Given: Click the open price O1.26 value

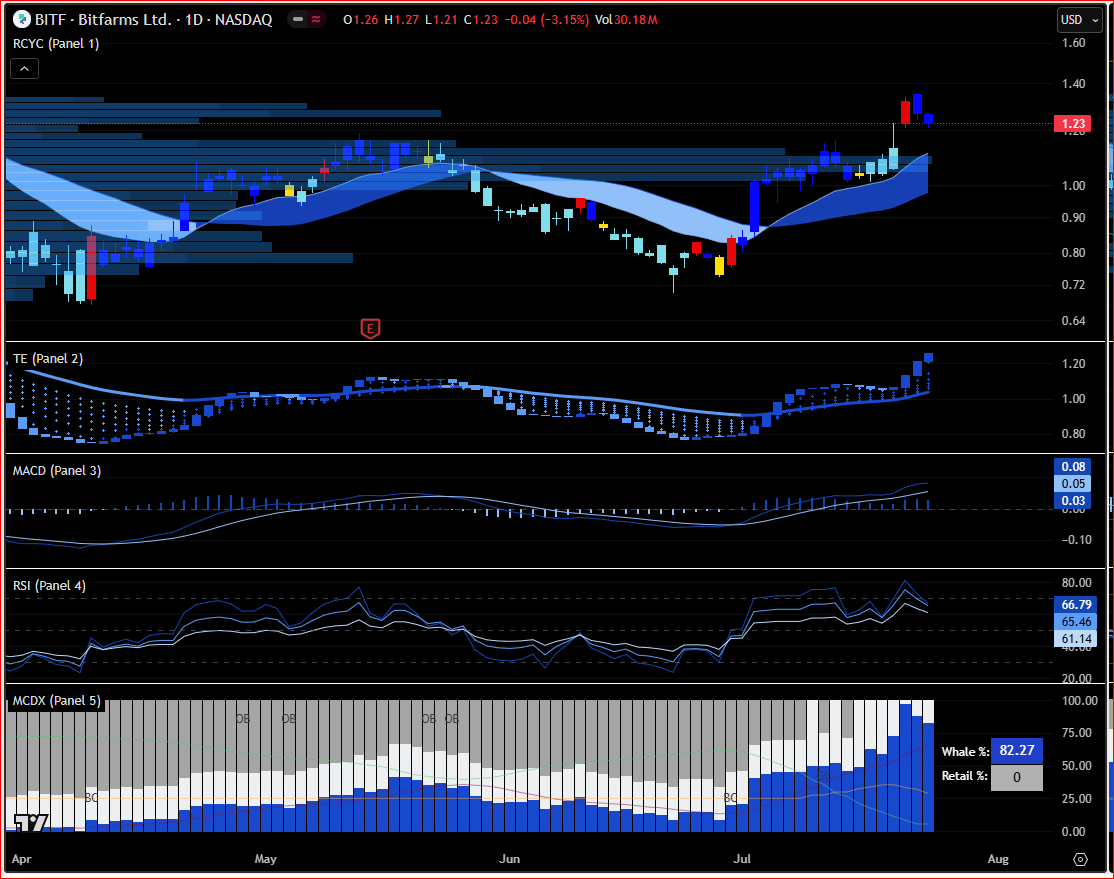Looking at the screenshot, I should 361,20.
